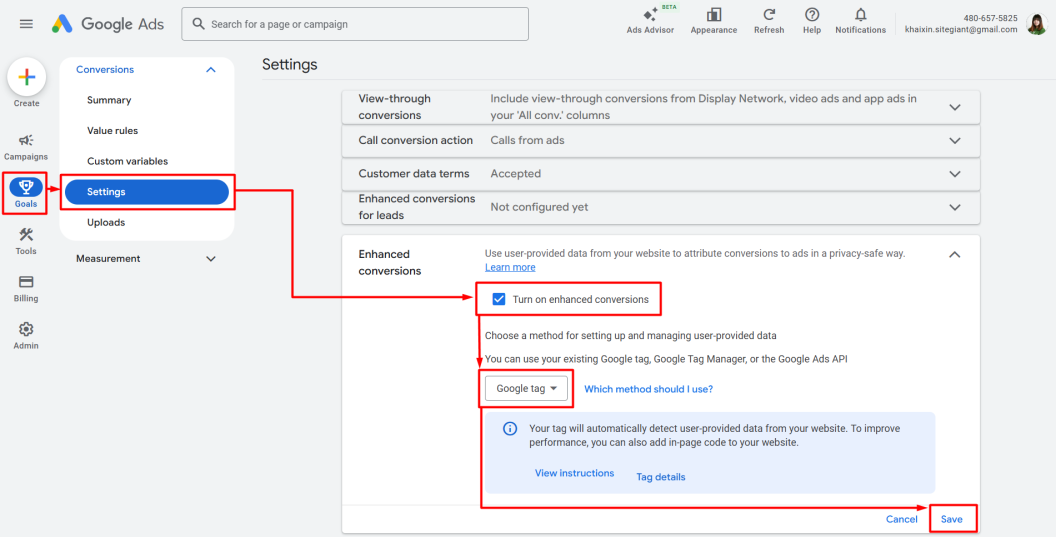This screenshot has height=537, width=1056.
Task: Open the Google tag method dropdown
Action: [x=526, y=389]
